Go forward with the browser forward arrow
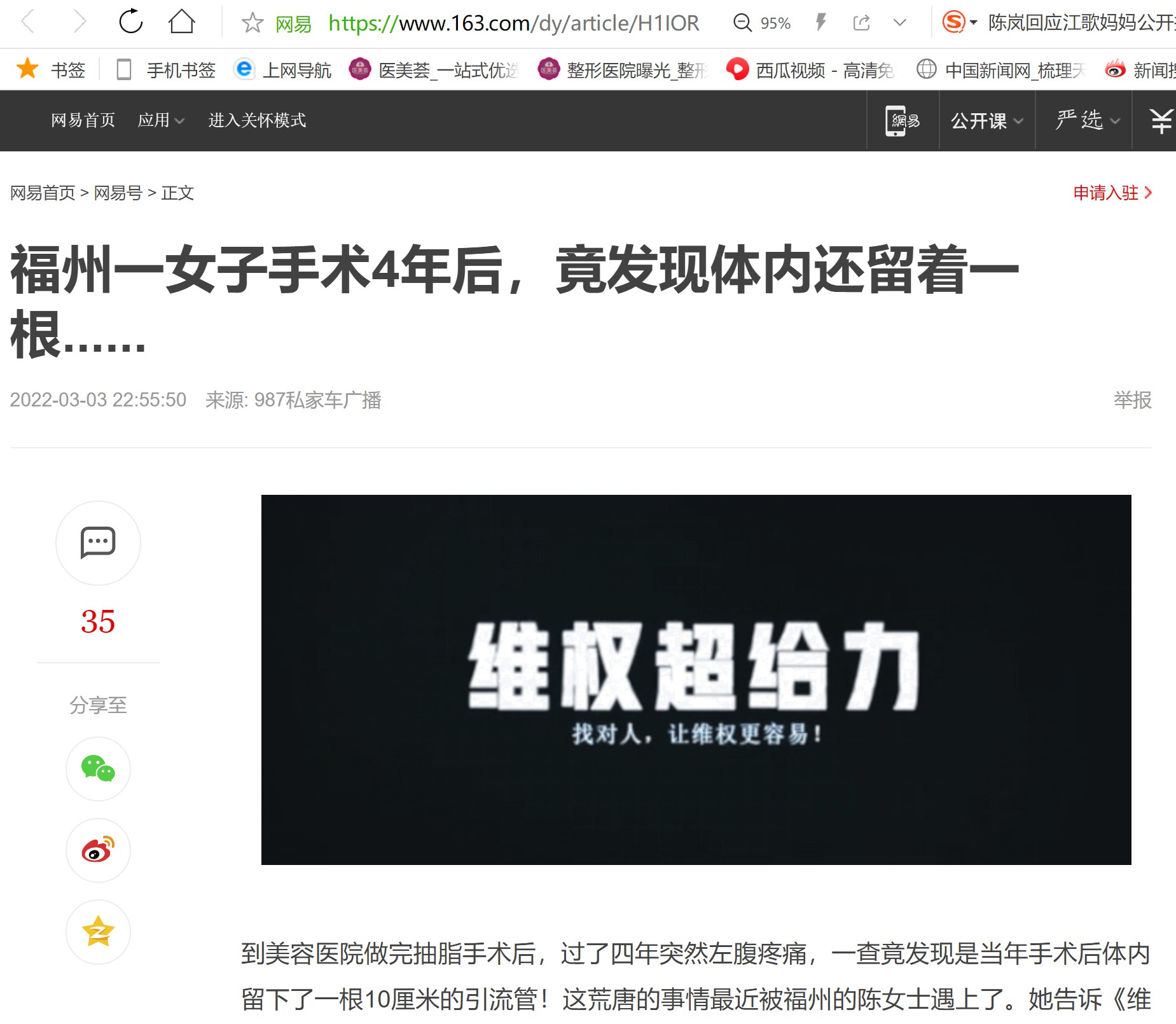The image size is (1176, 1024). tap(80, 22)
